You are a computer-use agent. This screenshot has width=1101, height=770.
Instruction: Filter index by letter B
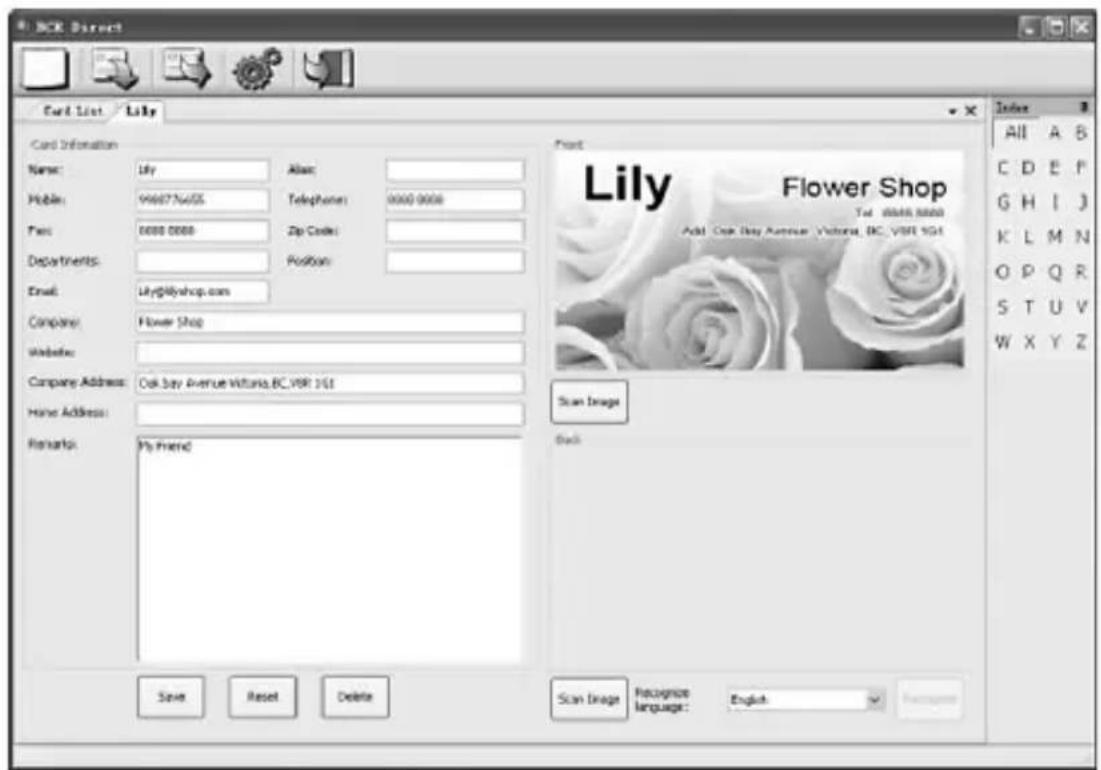pos(1081,133)
